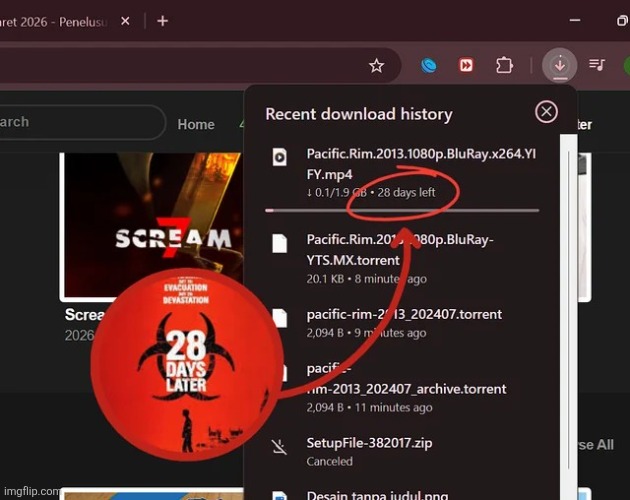The image size is (630, 500).
Task: Open a new browser tab
Action: tap(162, 20)
